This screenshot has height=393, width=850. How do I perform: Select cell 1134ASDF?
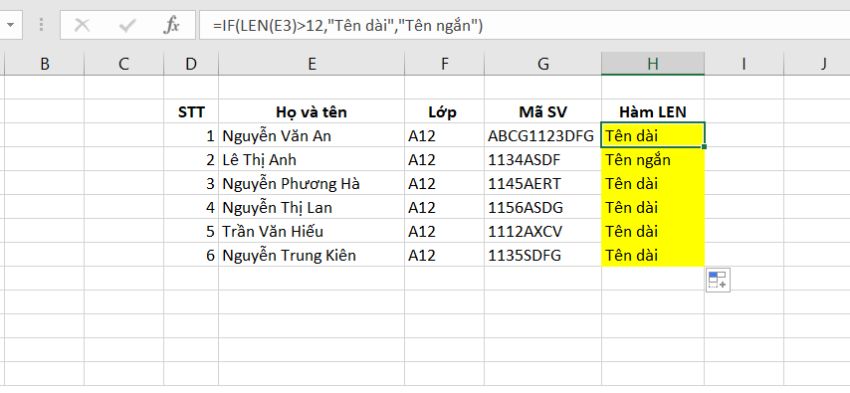[x=543, y=159]
